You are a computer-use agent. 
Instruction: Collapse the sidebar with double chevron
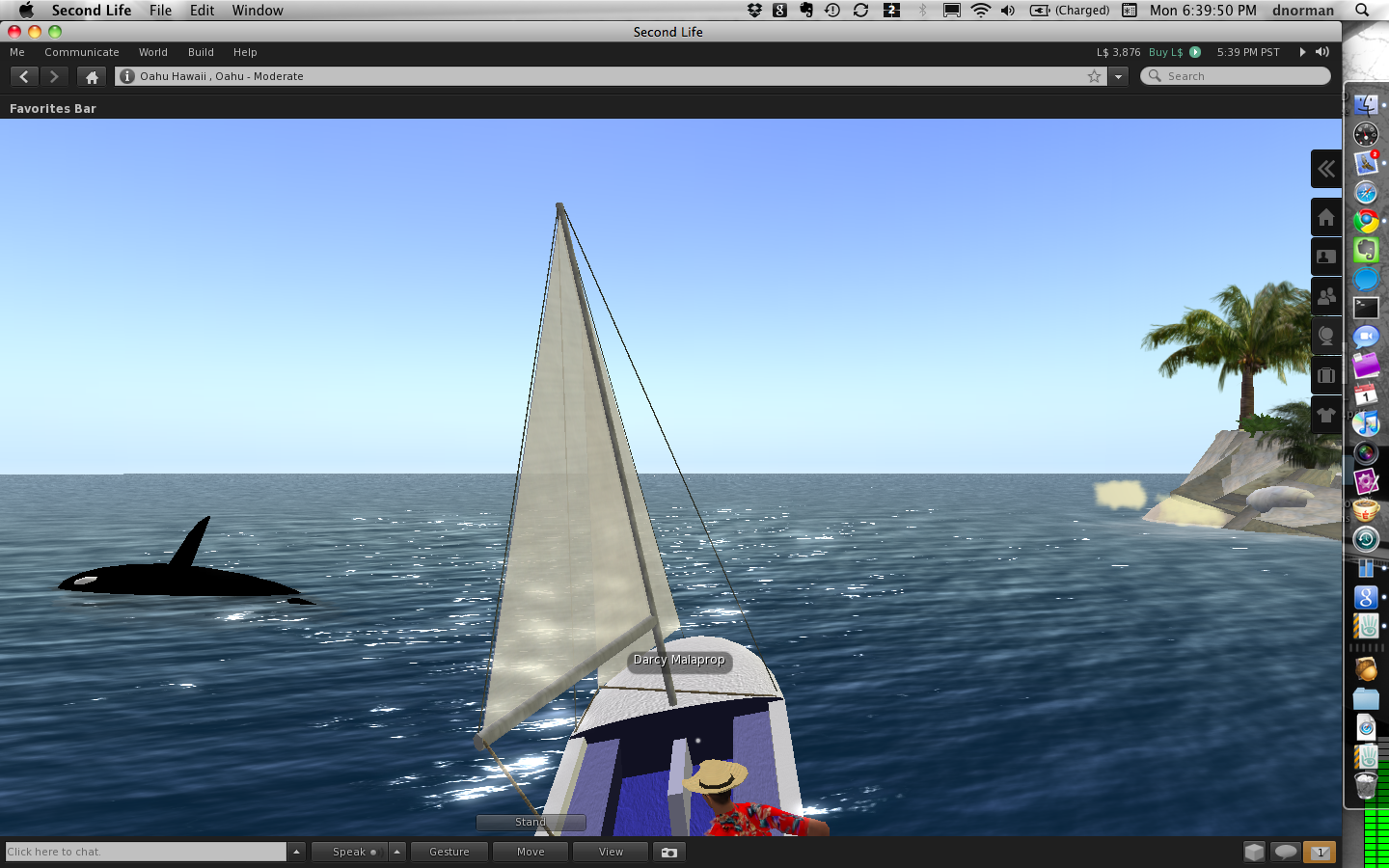(x=1326, y=169)
